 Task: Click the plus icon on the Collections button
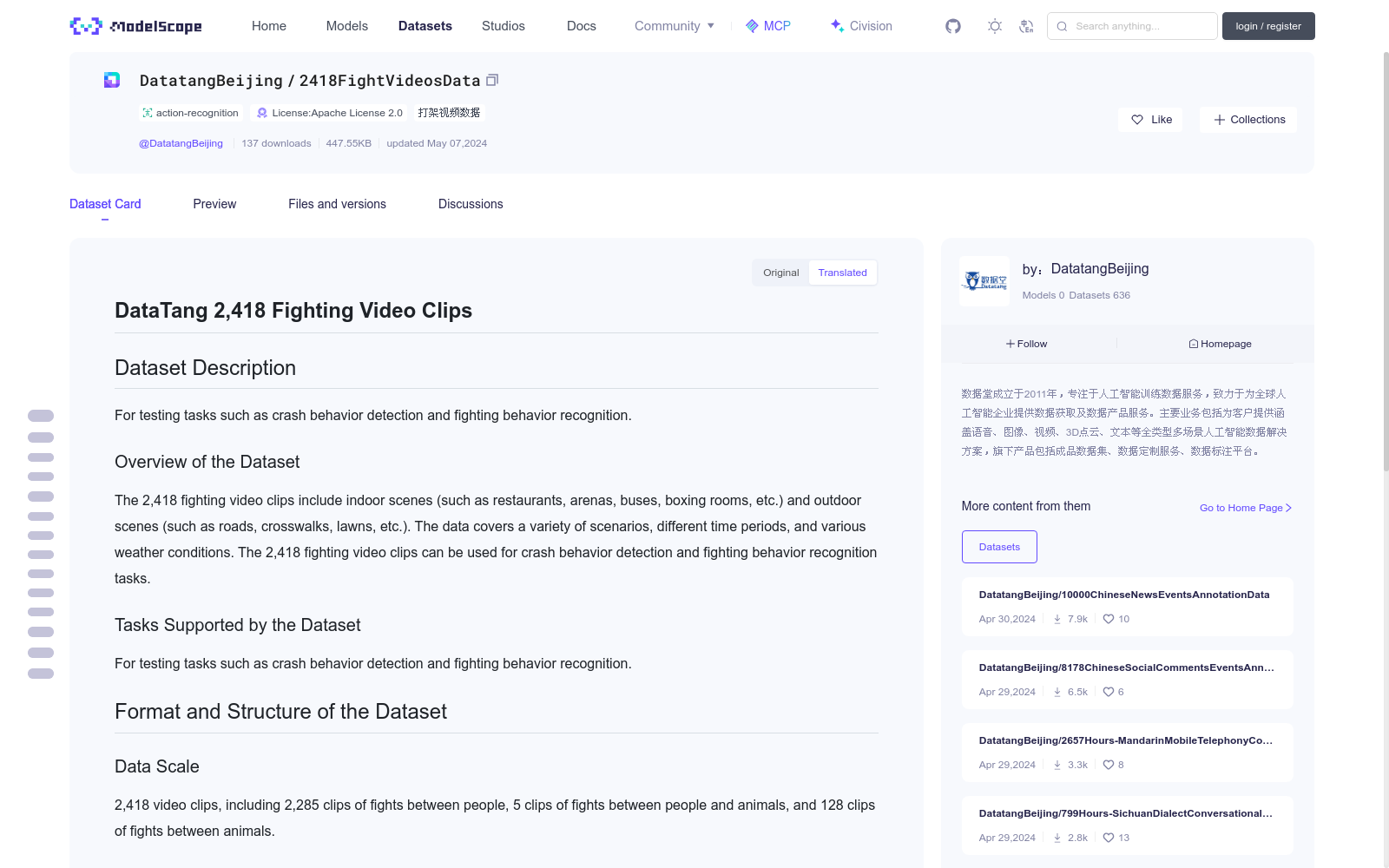coord(1220,120)
